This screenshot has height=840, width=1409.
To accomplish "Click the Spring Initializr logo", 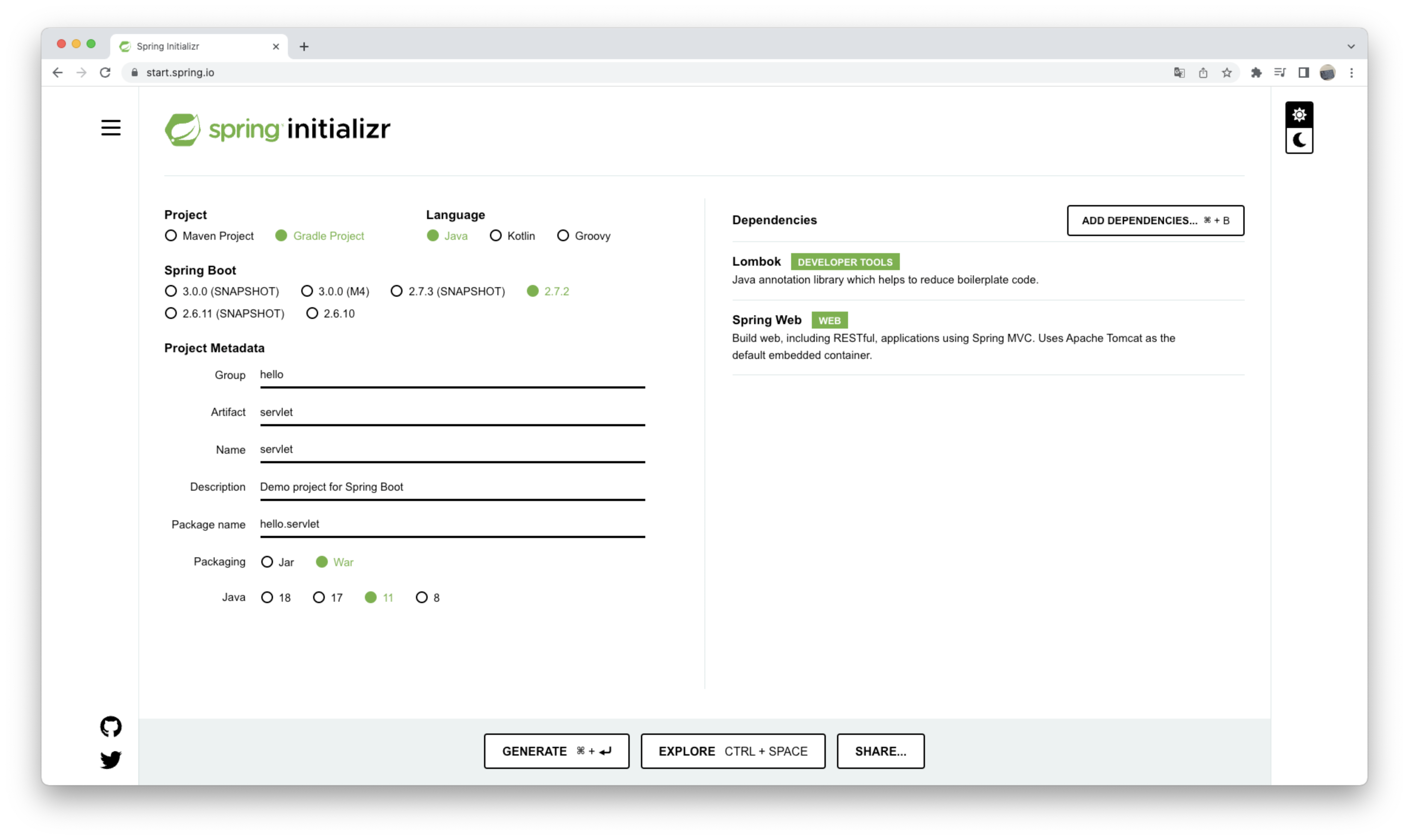I will (x=277, y=130).
